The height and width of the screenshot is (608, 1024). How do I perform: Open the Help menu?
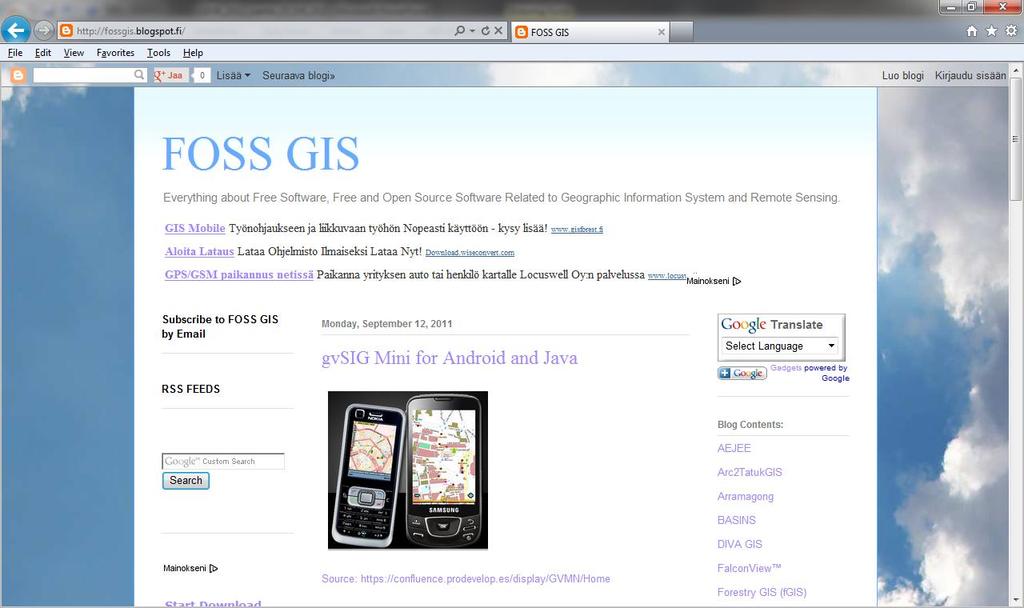(193, 53)
